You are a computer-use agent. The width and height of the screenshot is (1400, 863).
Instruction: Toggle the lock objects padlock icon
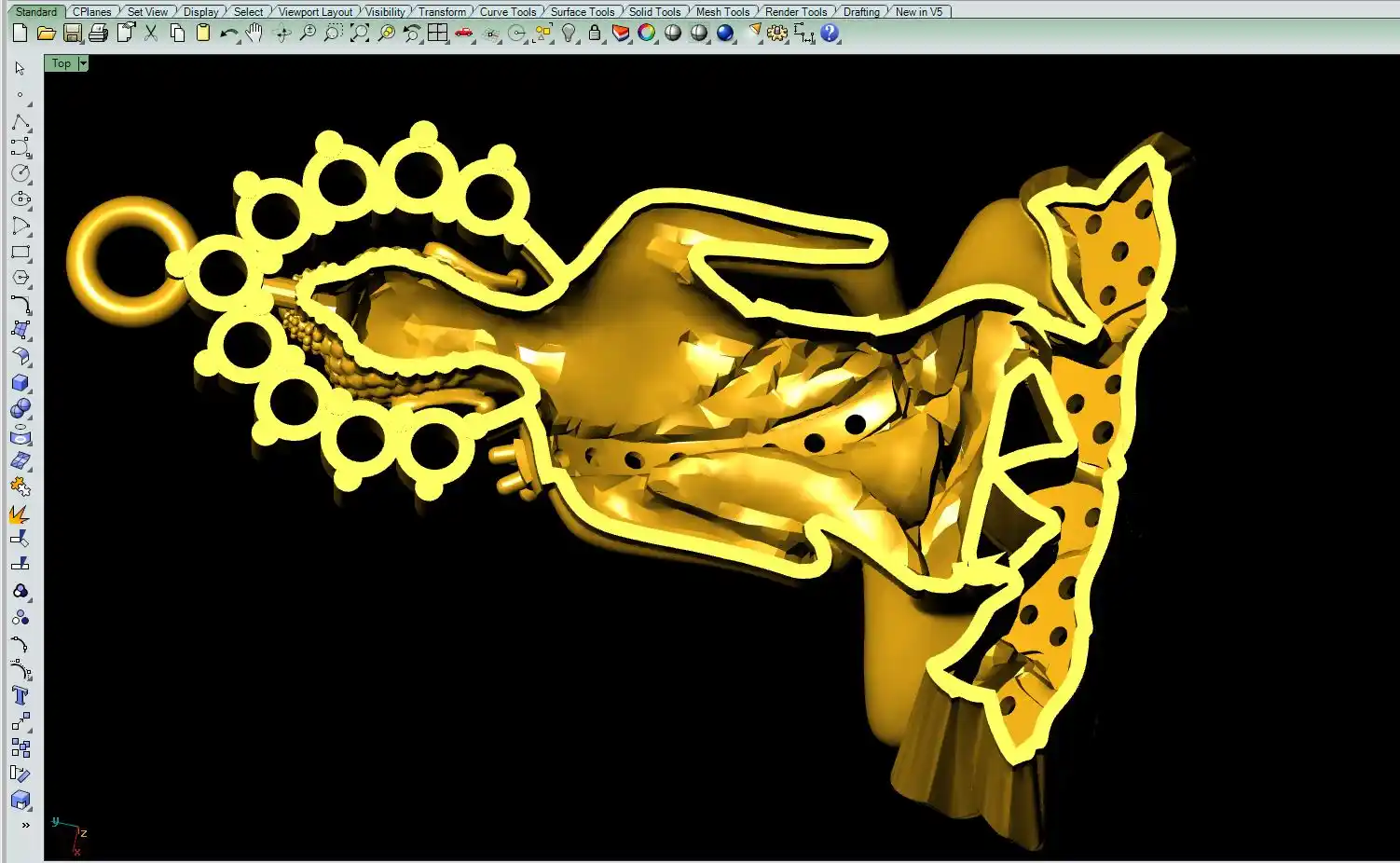click(595, 34)
